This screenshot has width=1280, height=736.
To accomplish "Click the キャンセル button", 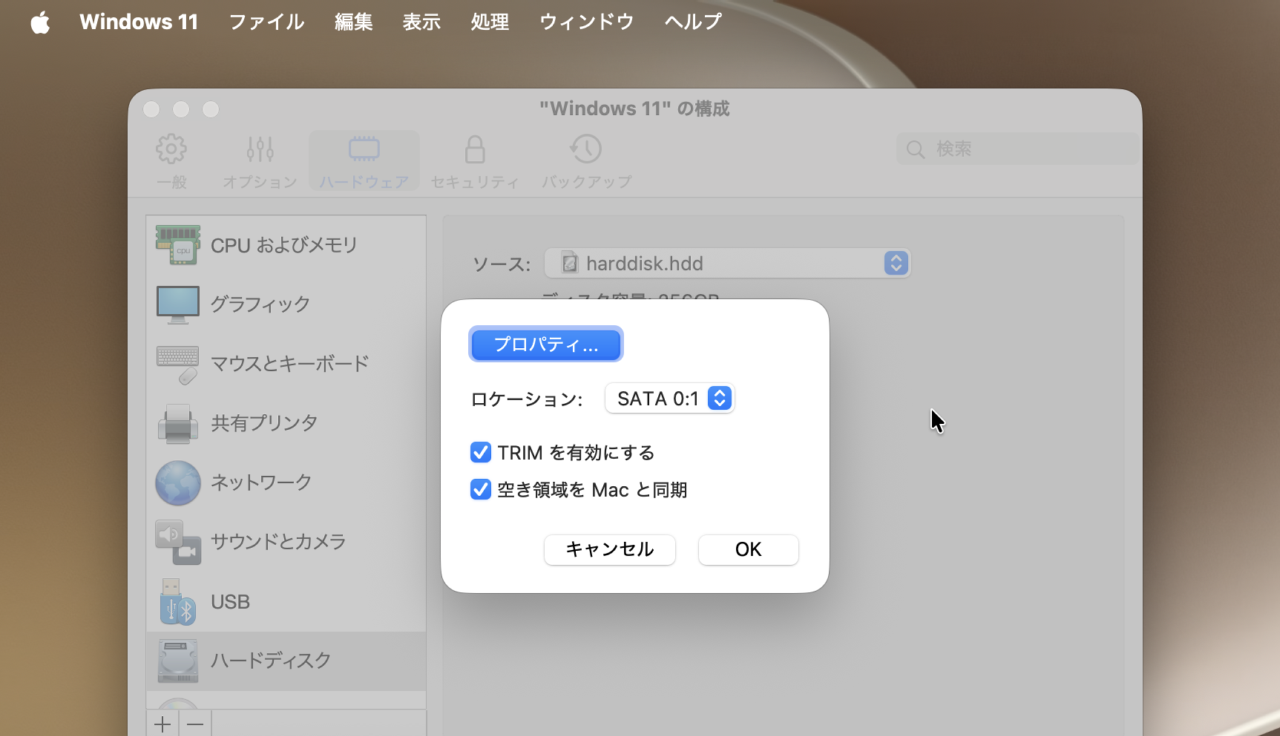I will click(610, 550).
